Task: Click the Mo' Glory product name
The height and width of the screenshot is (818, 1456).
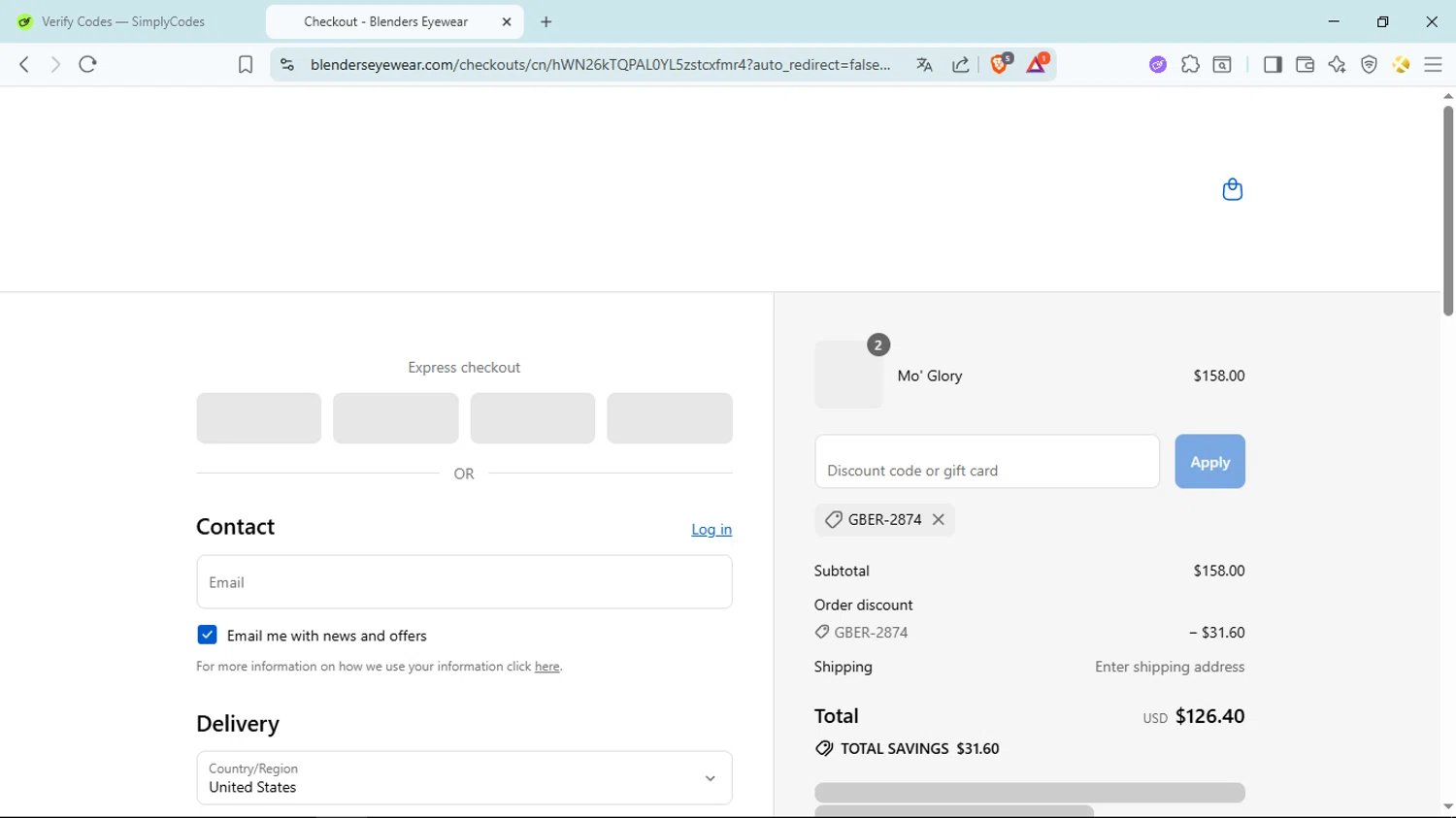Action: click(930, 376)
